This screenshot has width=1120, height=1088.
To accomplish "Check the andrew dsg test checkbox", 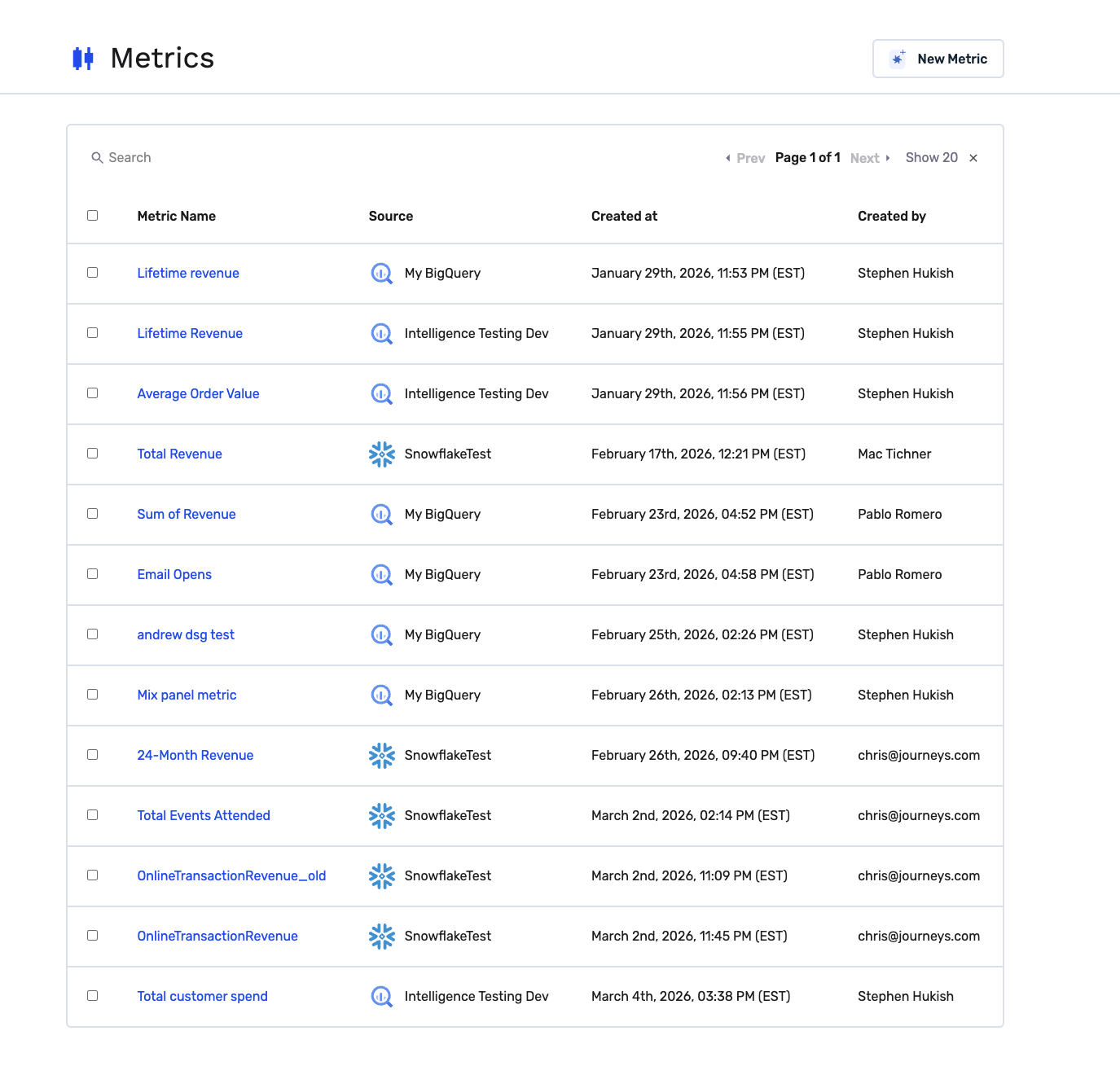I will 93,634.
